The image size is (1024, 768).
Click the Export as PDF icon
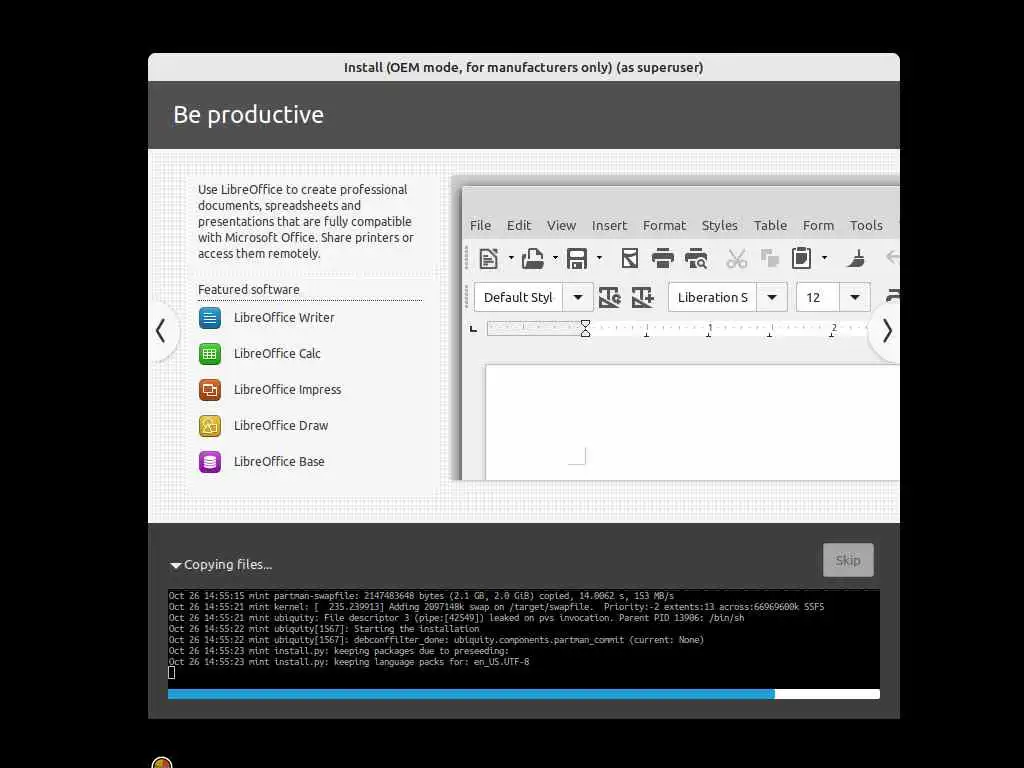click(x=630, y=259)
